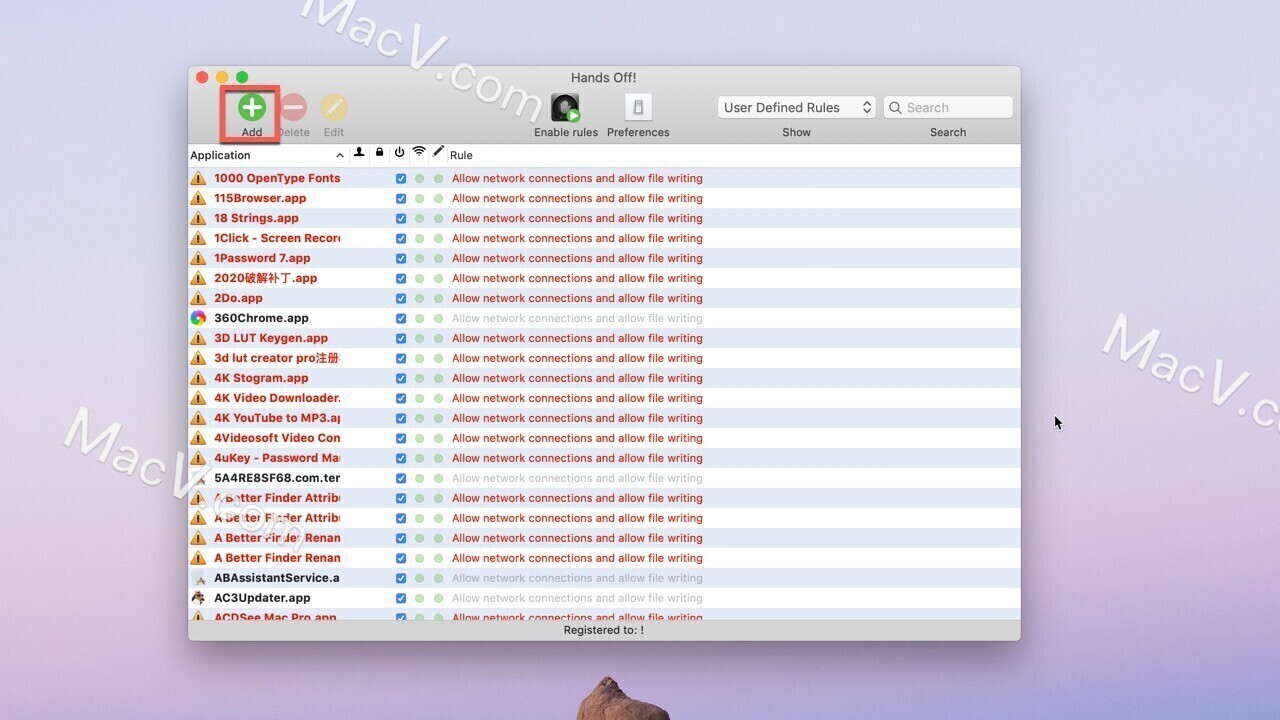
Task: Click the file writing status dot for 2Do.app
Action: [438, 299]
